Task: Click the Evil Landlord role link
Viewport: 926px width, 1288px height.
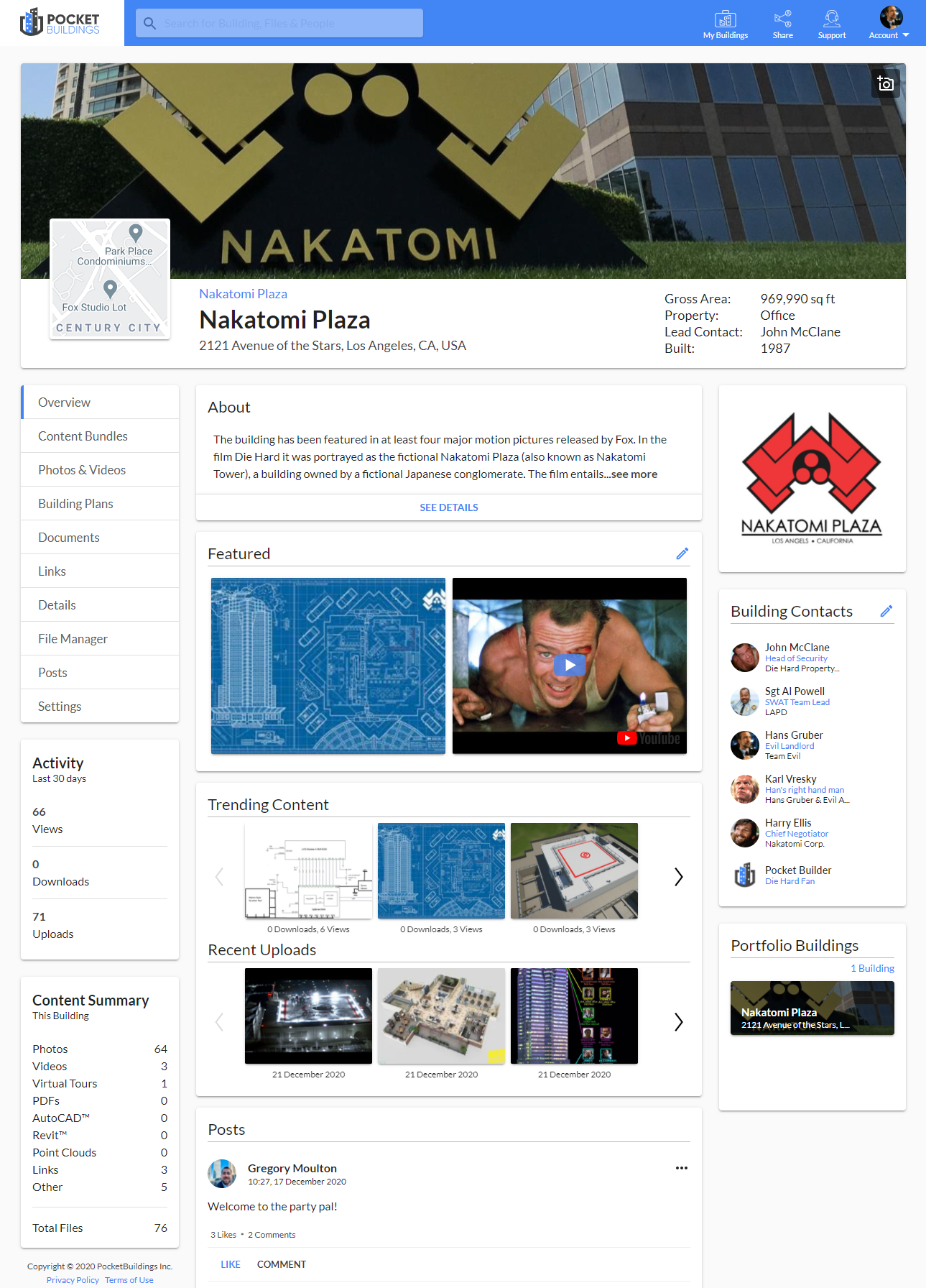Action: 790,746
